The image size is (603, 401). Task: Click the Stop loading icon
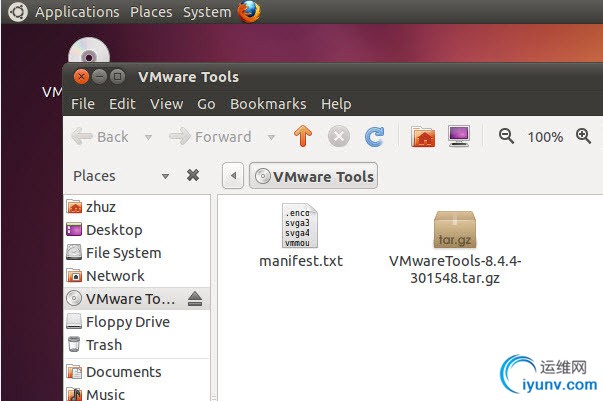point(339,136)
